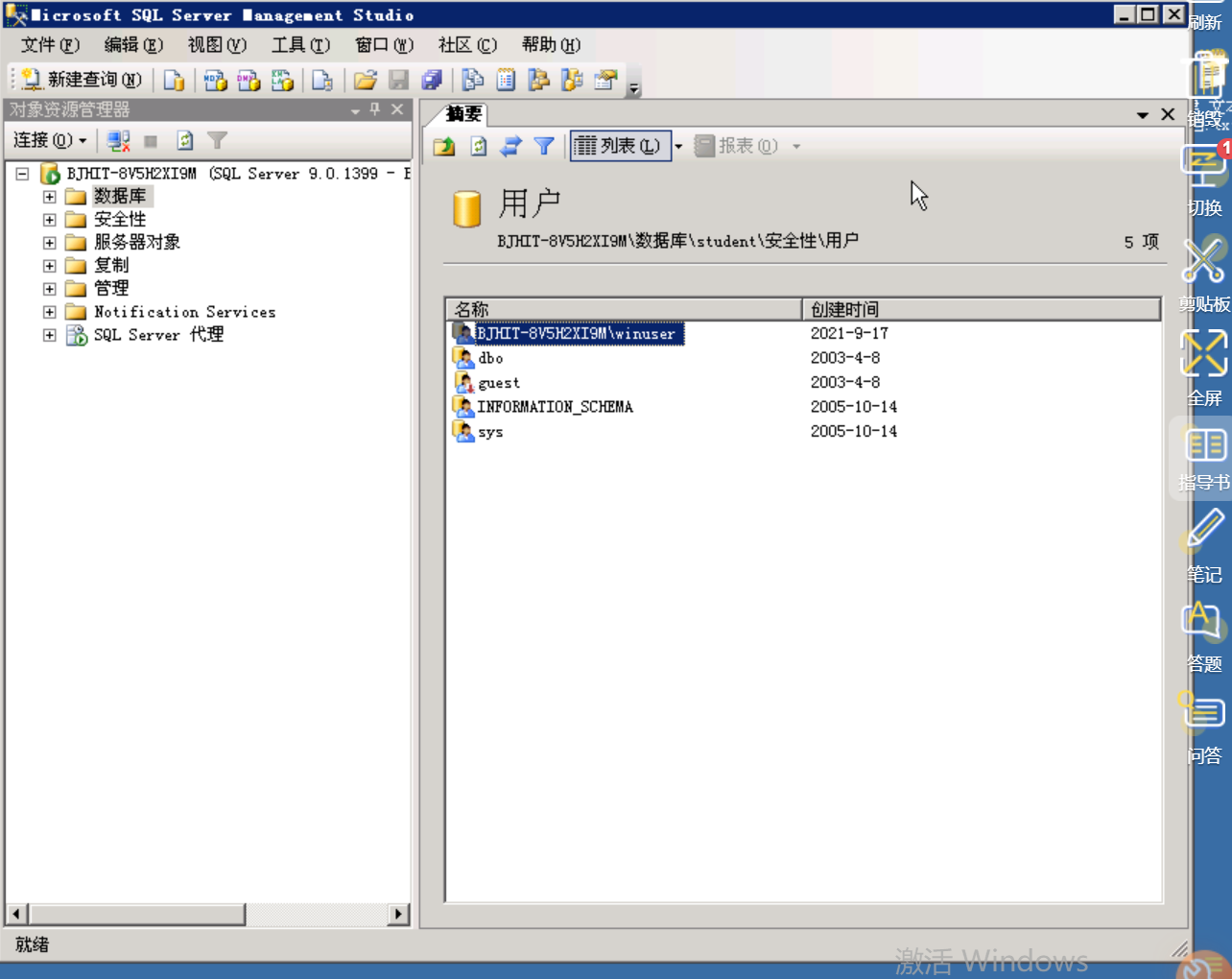Viewport: 1232px width, 979px height.
Task: Open the 文件 (File) menu
Action: coord(50,45)
